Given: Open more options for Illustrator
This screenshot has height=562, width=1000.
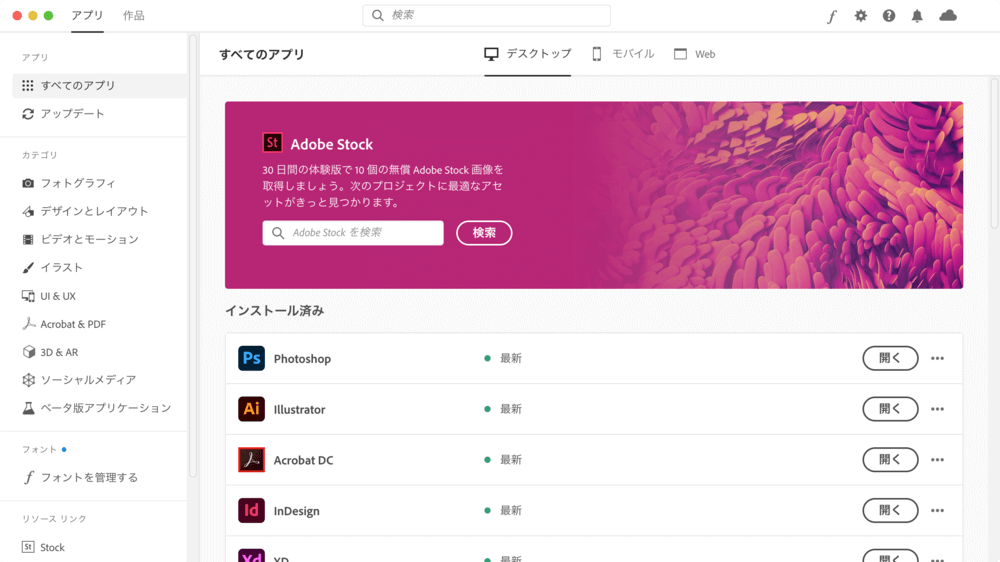Looking at the screenshot, I should [x=937, y=409].
